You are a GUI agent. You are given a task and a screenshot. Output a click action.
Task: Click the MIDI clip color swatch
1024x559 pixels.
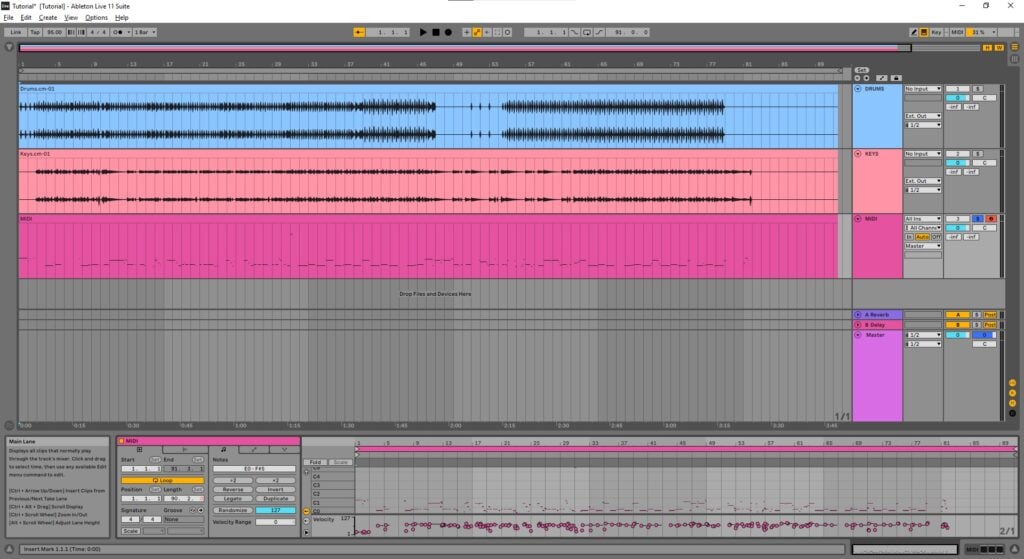pyautogui.click(x=121, y=441)
